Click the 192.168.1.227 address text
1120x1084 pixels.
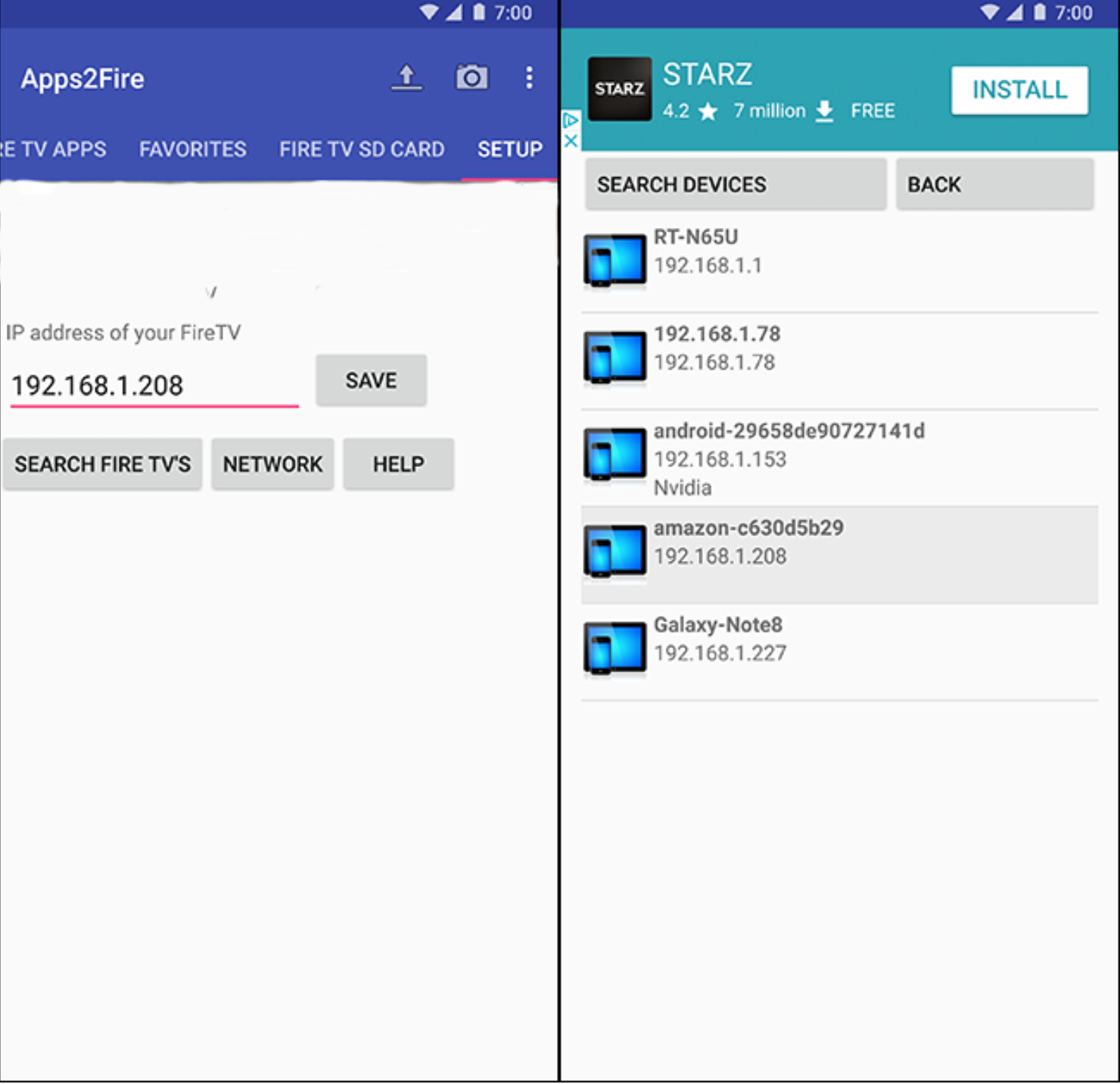[720, 653]
